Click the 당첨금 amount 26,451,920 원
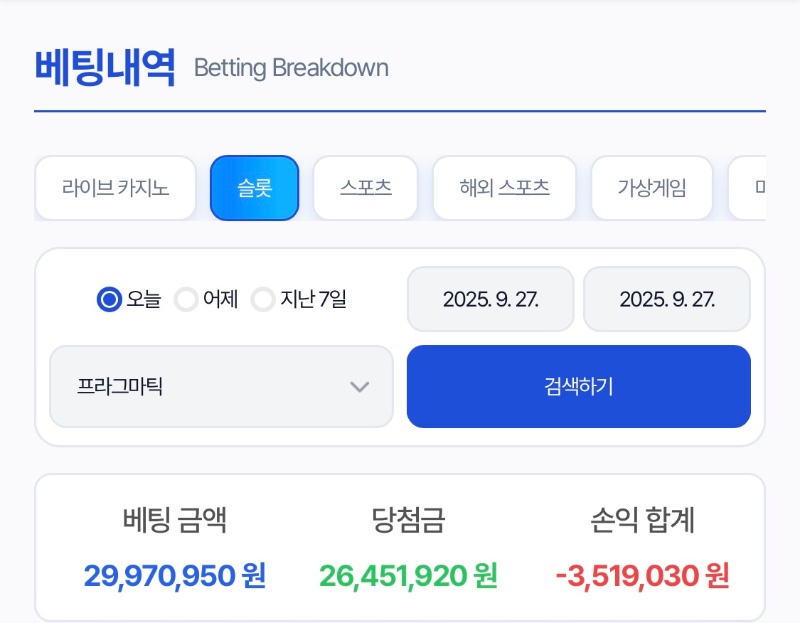Viewport: 800px width, 623px height. pos(408,576)
